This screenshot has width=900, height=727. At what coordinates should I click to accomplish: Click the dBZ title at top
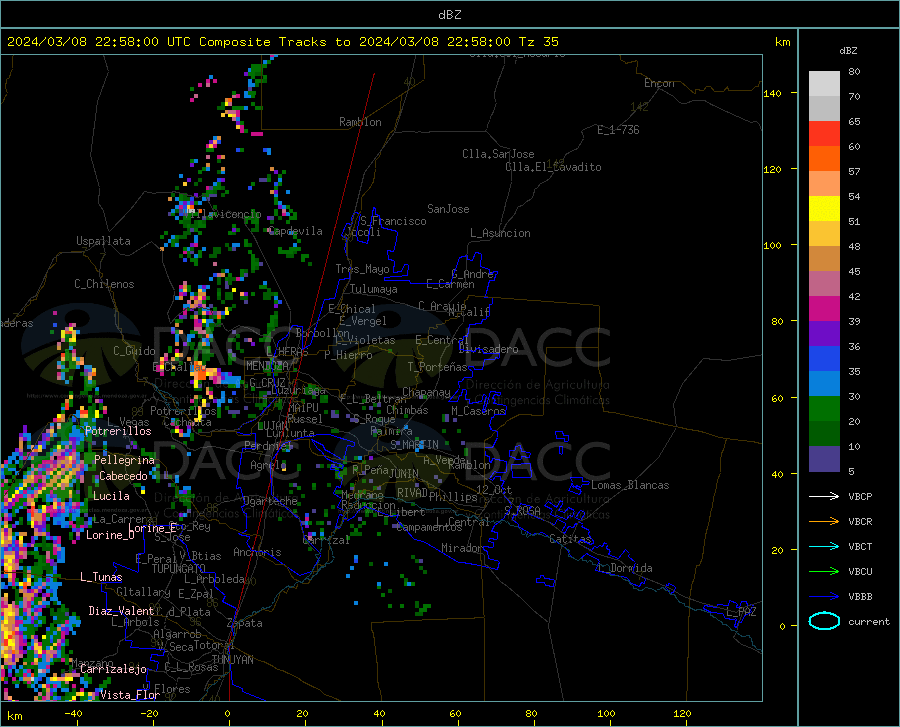point(449,15)
